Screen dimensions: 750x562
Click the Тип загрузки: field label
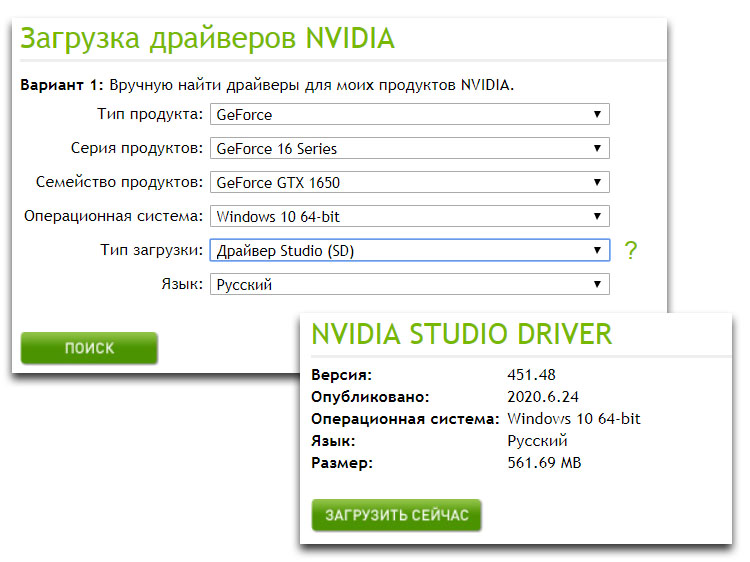point(152,250)
